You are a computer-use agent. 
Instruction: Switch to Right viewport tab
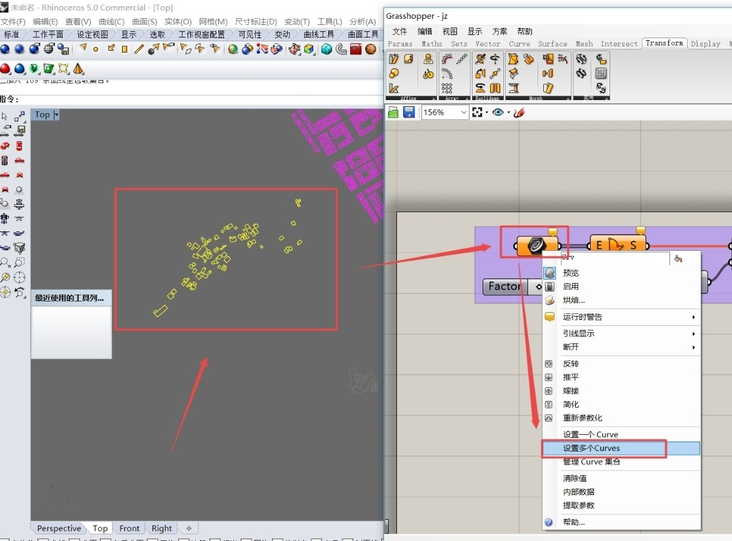(x=161, y=528)
